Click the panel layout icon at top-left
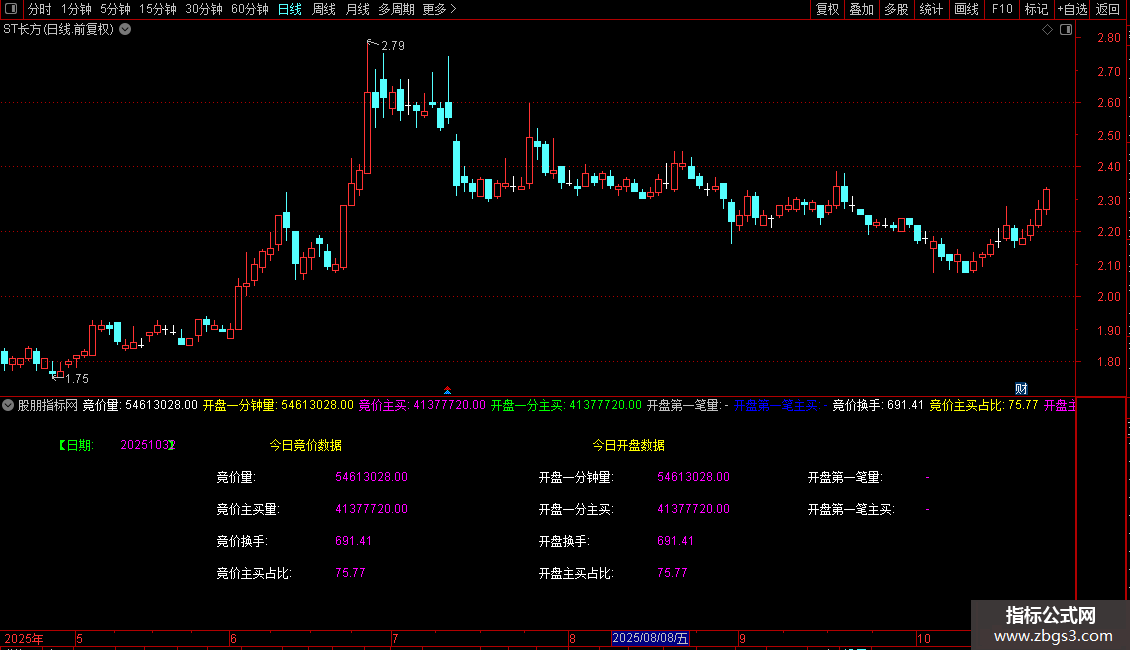This screenshot has height=650, width=1130. point(11,9)
